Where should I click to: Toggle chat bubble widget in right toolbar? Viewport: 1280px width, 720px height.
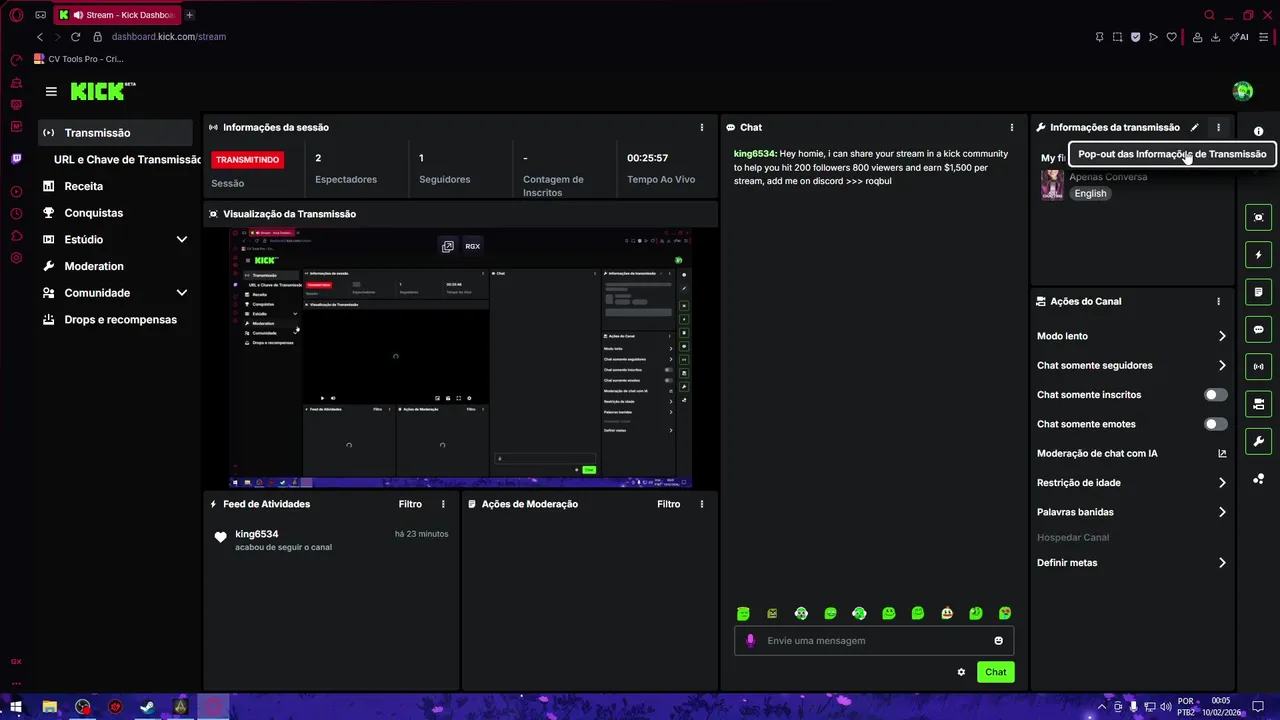[x=1258, y=329]
